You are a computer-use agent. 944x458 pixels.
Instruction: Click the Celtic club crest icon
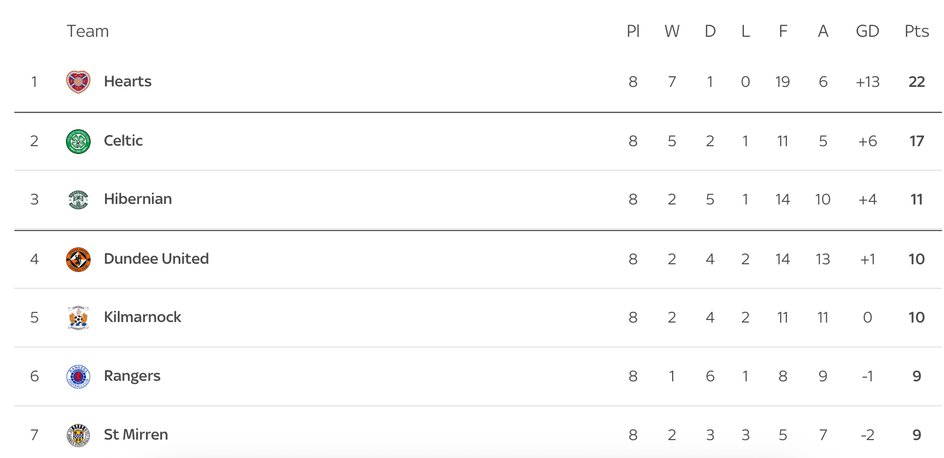pyautogui.click(x=78, y=141)
